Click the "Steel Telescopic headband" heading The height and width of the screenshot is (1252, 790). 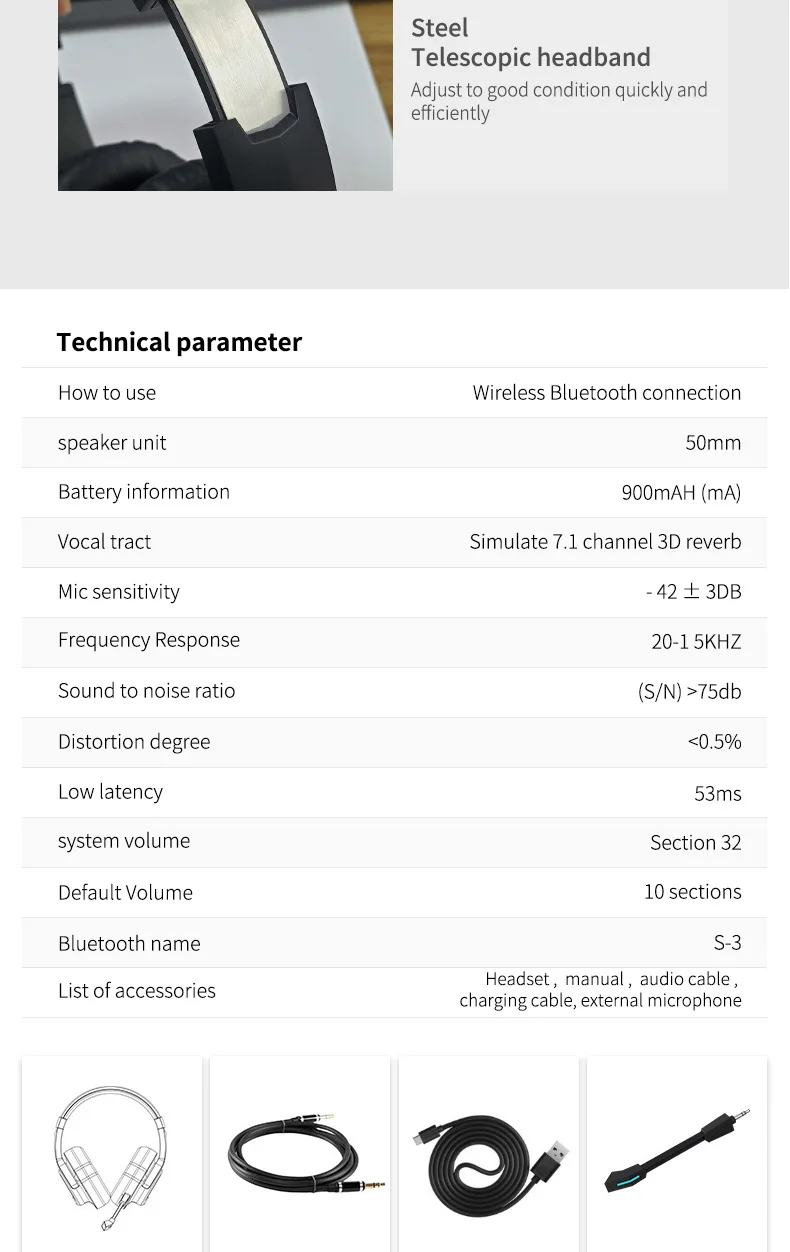[530, 43]
